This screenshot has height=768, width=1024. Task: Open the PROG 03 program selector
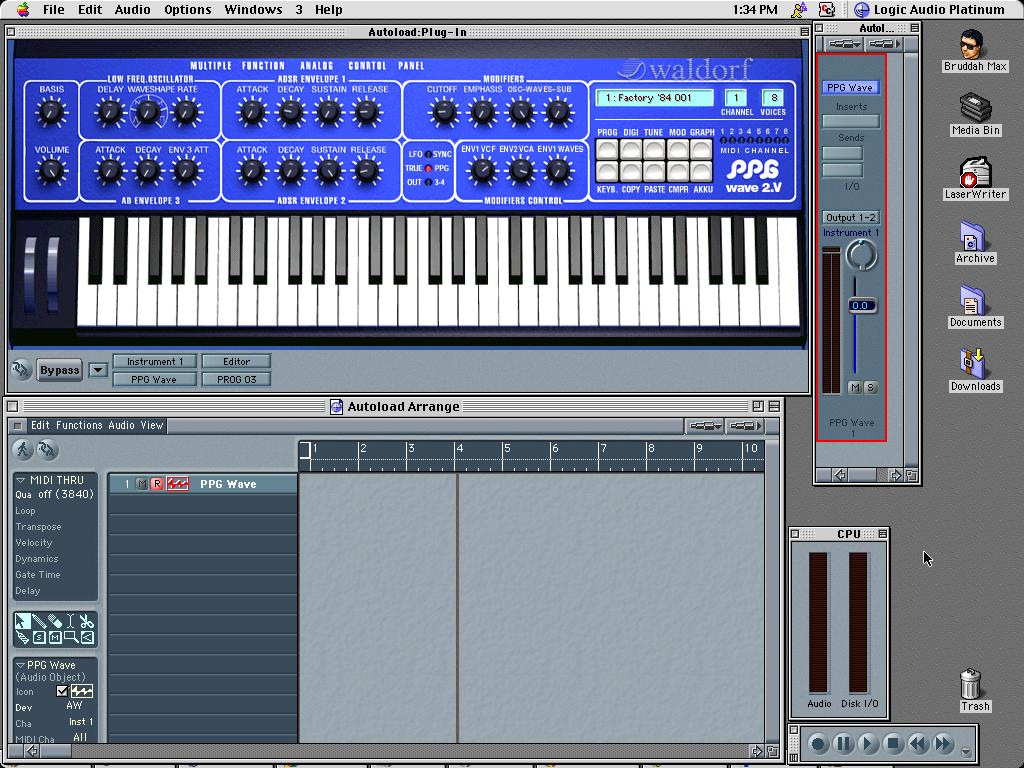236,379
